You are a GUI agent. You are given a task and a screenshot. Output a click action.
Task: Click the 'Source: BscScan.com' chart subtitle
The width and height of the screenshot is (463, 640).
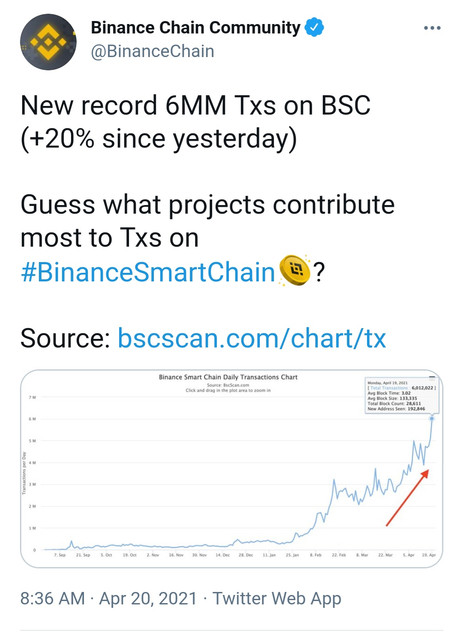(x=228, y=385)
